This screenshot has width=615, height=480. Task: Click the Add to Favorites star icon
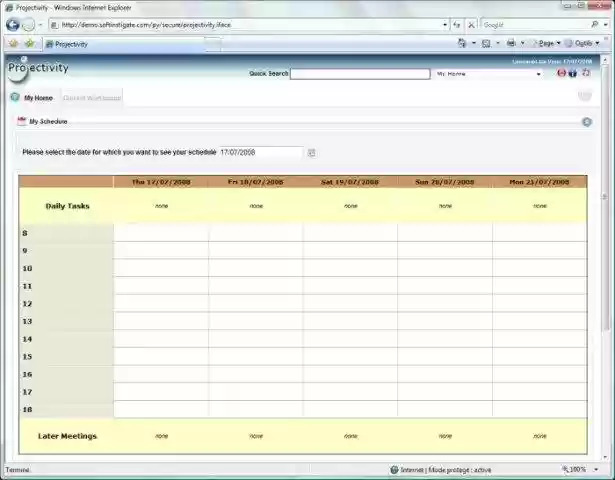pyautogui.click(x=30, y=44)
